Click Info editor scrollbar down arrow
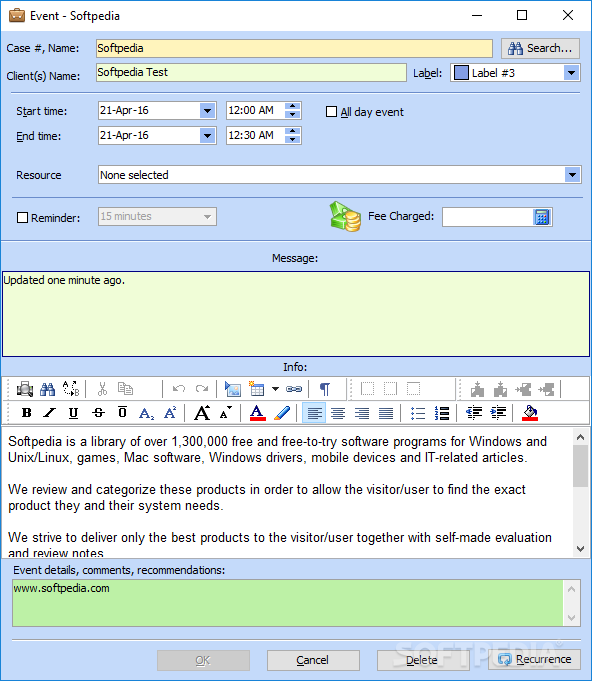This screenshot has width=592, height=681. (x=580, y=549)
